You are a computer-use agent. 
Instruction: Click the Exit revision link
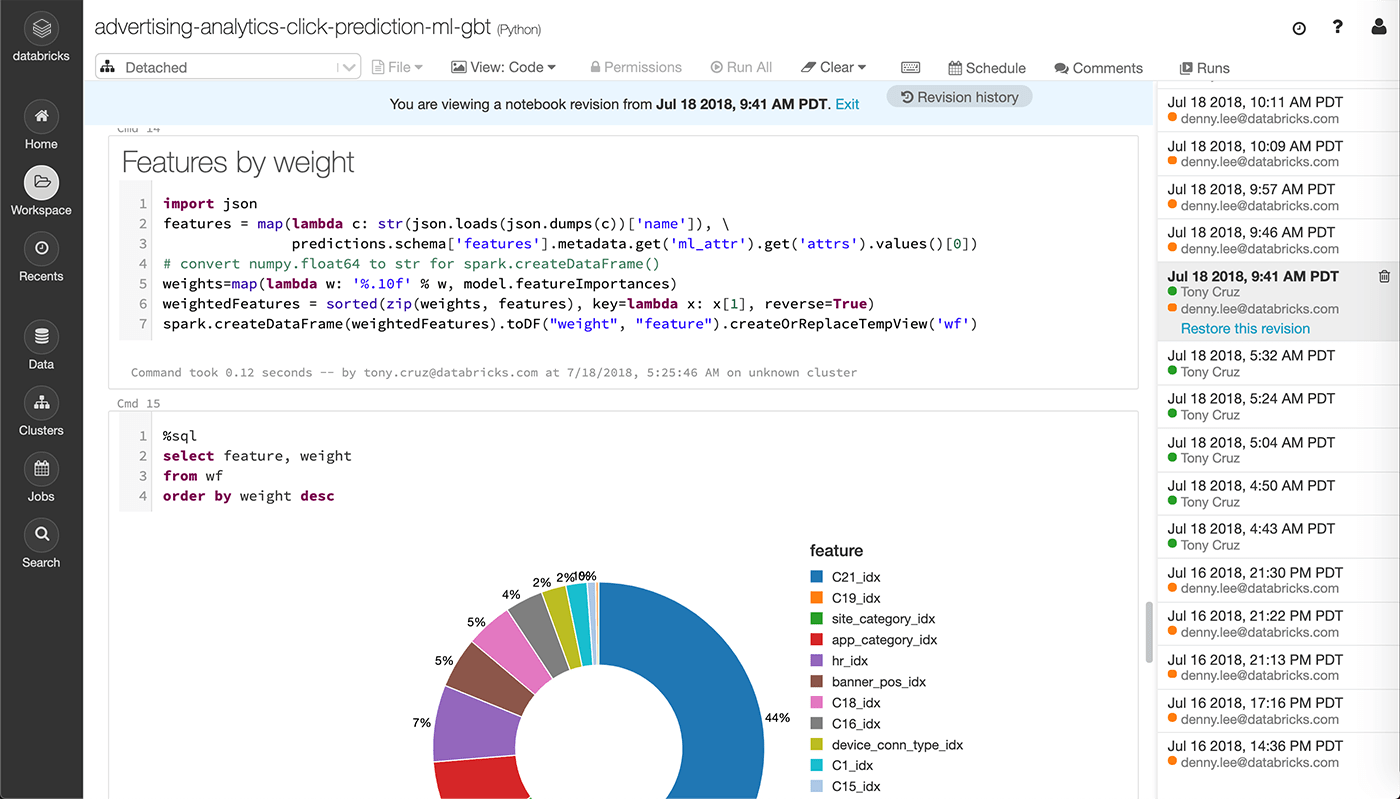(847, 104)
